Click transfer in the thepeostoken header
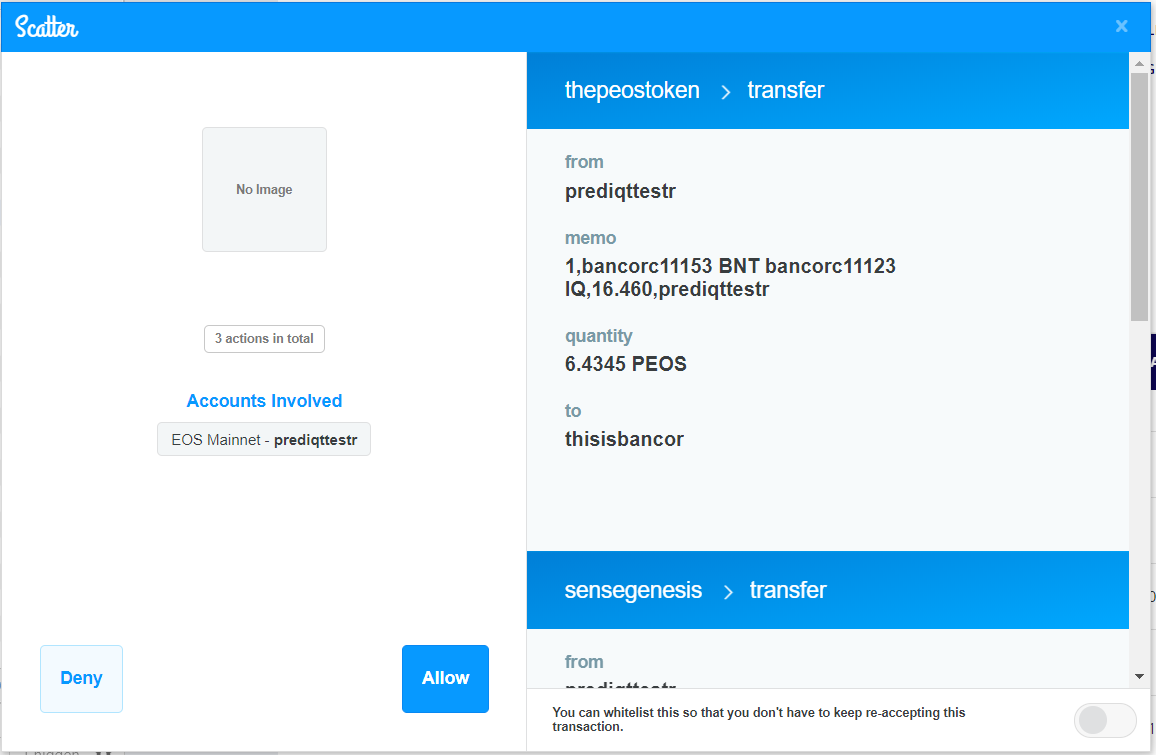1156x755 pixels. coord(785,90)
